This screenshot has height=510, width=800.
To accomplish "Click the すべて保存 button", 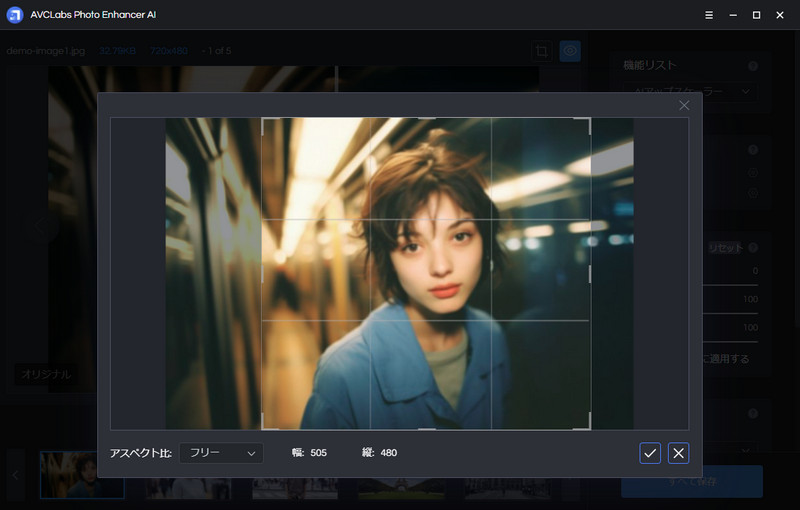I will pos(692,481).
